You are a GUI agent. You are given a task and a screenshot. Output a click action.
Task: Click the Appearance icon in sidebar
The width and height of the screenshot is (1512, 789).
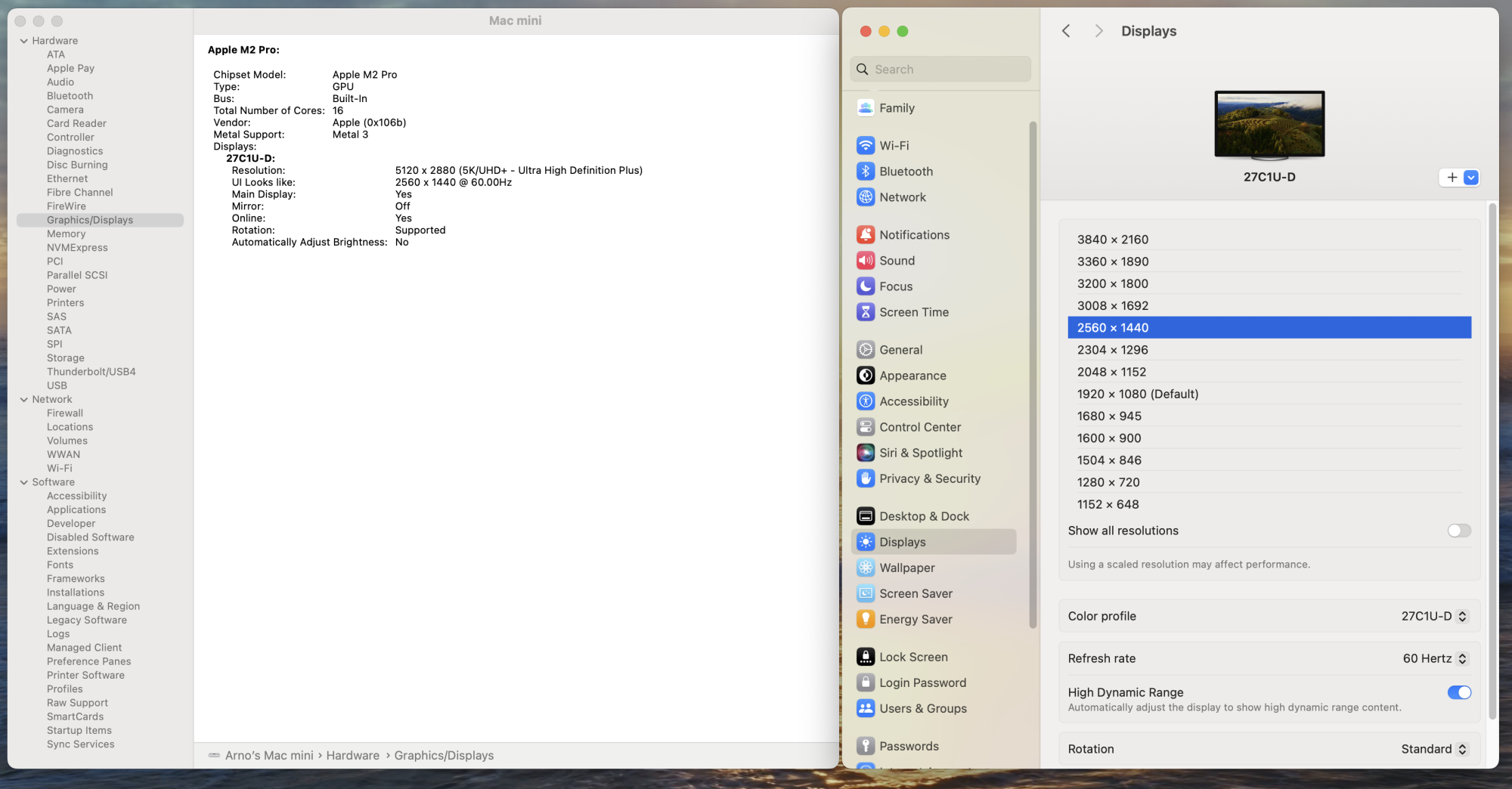[866, 376]
